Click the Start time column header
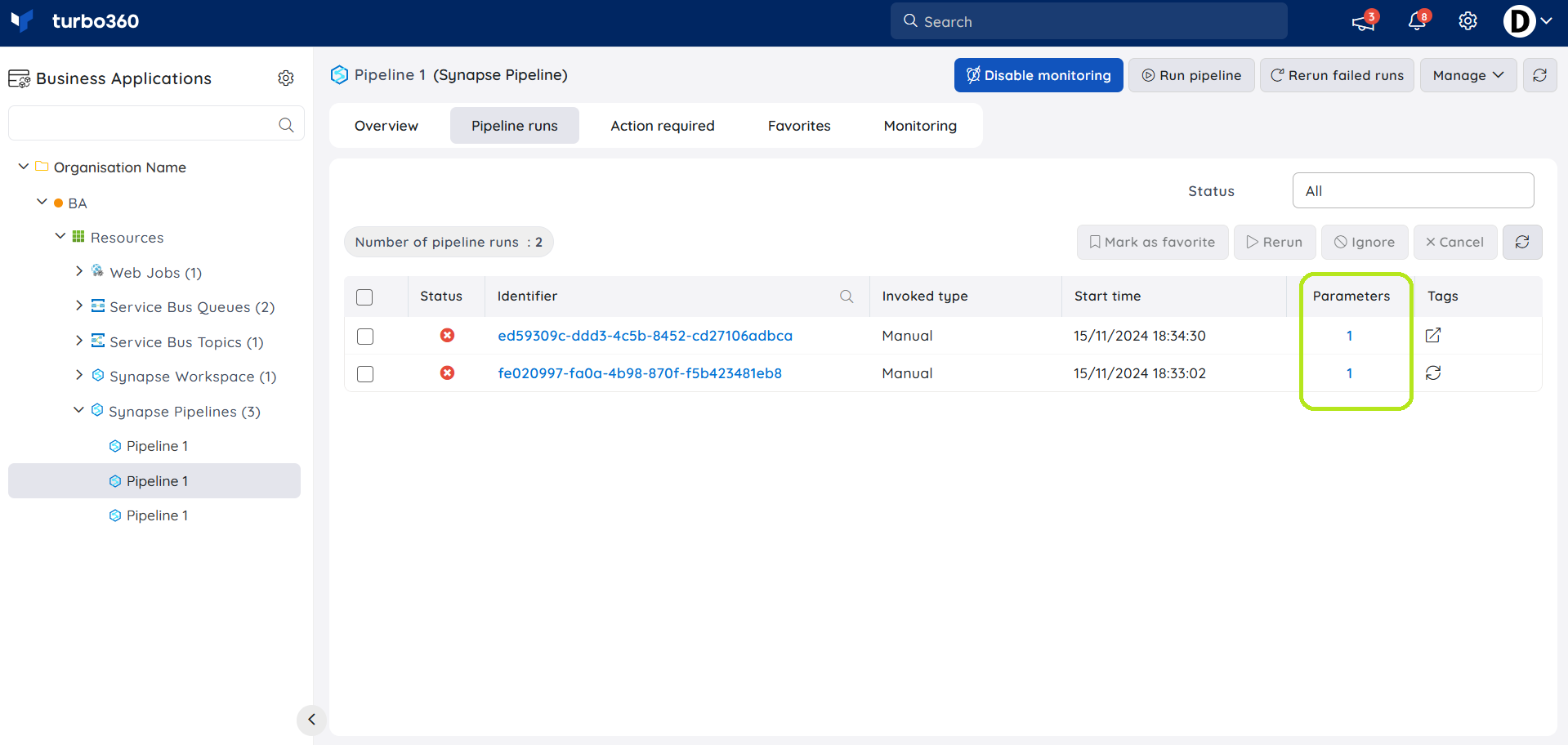Image resolution: width=1568 pixels, height=745 pixels. [x=1107, y=296]
